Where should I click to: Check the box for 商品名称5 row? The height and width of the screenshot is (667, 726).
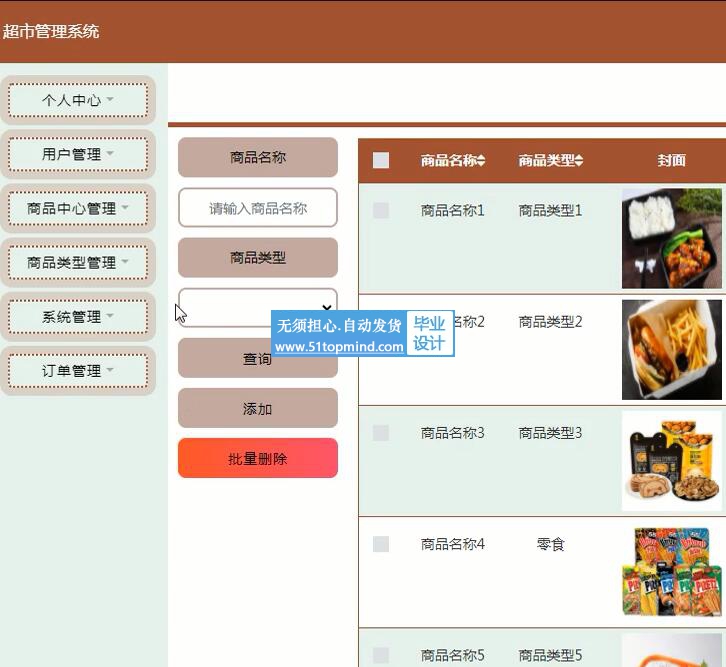click(381, 655)
